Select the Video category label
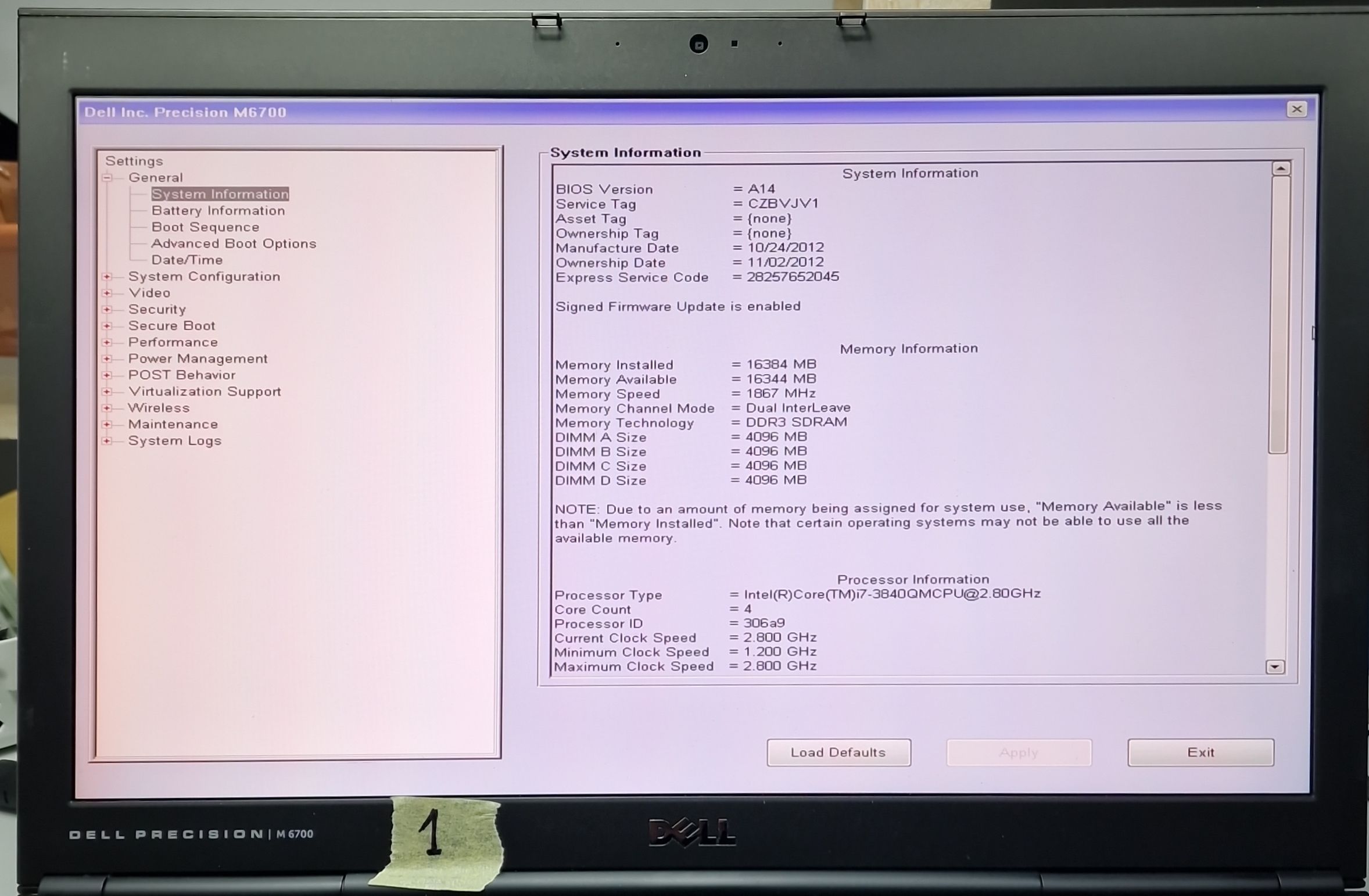1369x896 pixels. pos(149,293)
